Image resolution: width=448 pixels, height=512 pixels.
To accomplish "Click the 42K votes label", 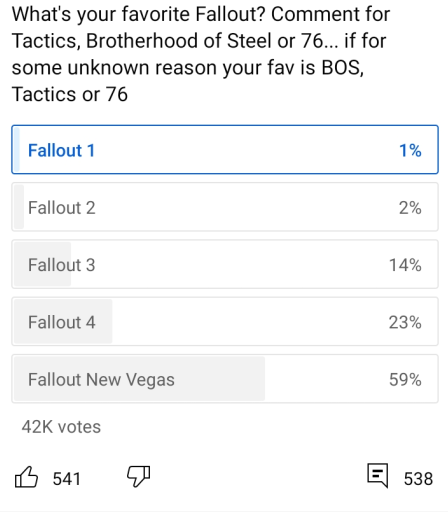I will [61, 427].
